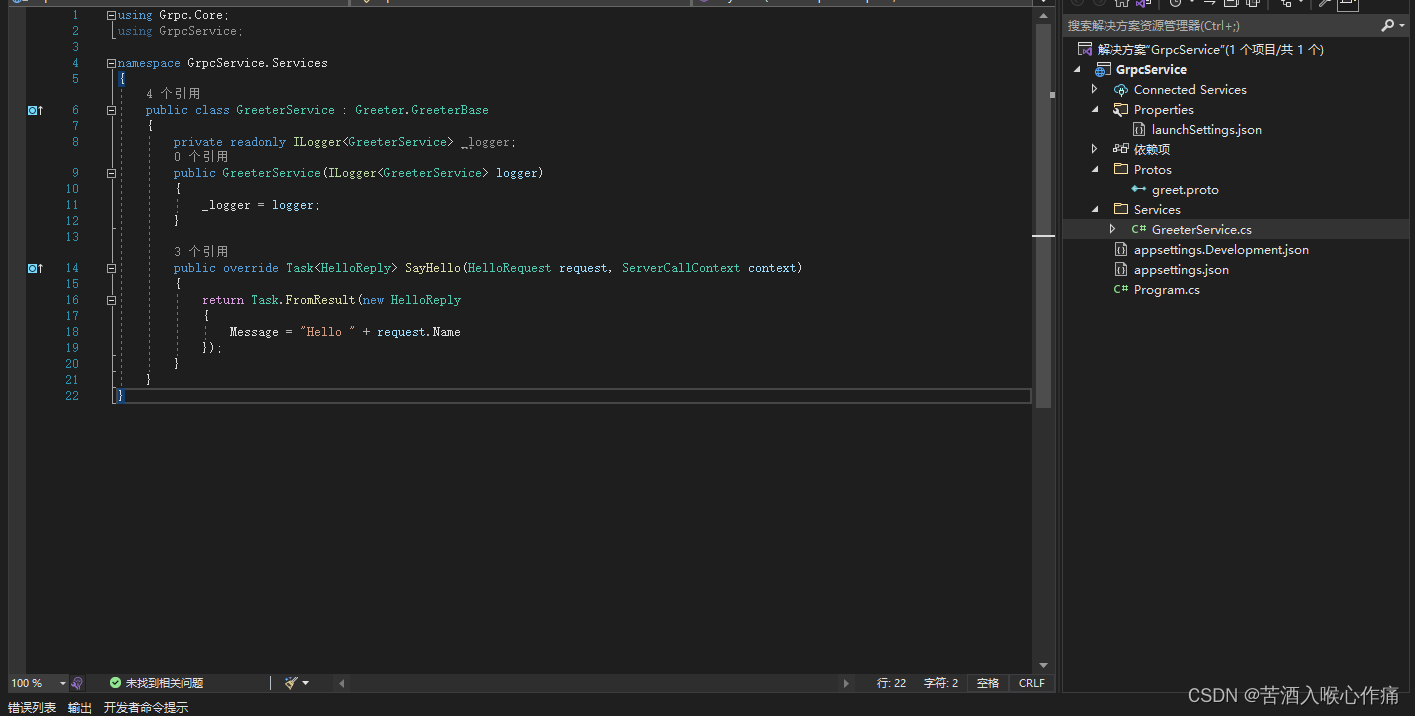
Task: Click the CRLF line ending indicator
Action: coord(1031,683)
